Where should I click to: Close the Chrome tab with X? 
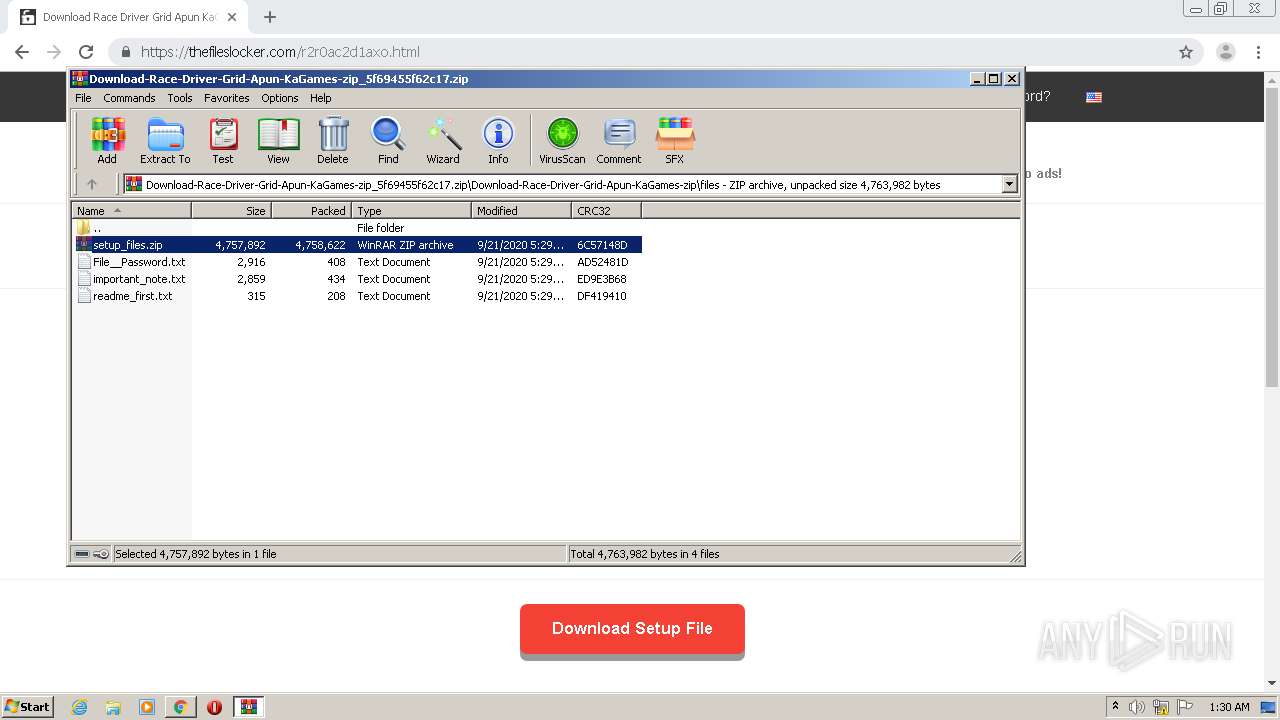pyautogui.click(x=231, y=17)
